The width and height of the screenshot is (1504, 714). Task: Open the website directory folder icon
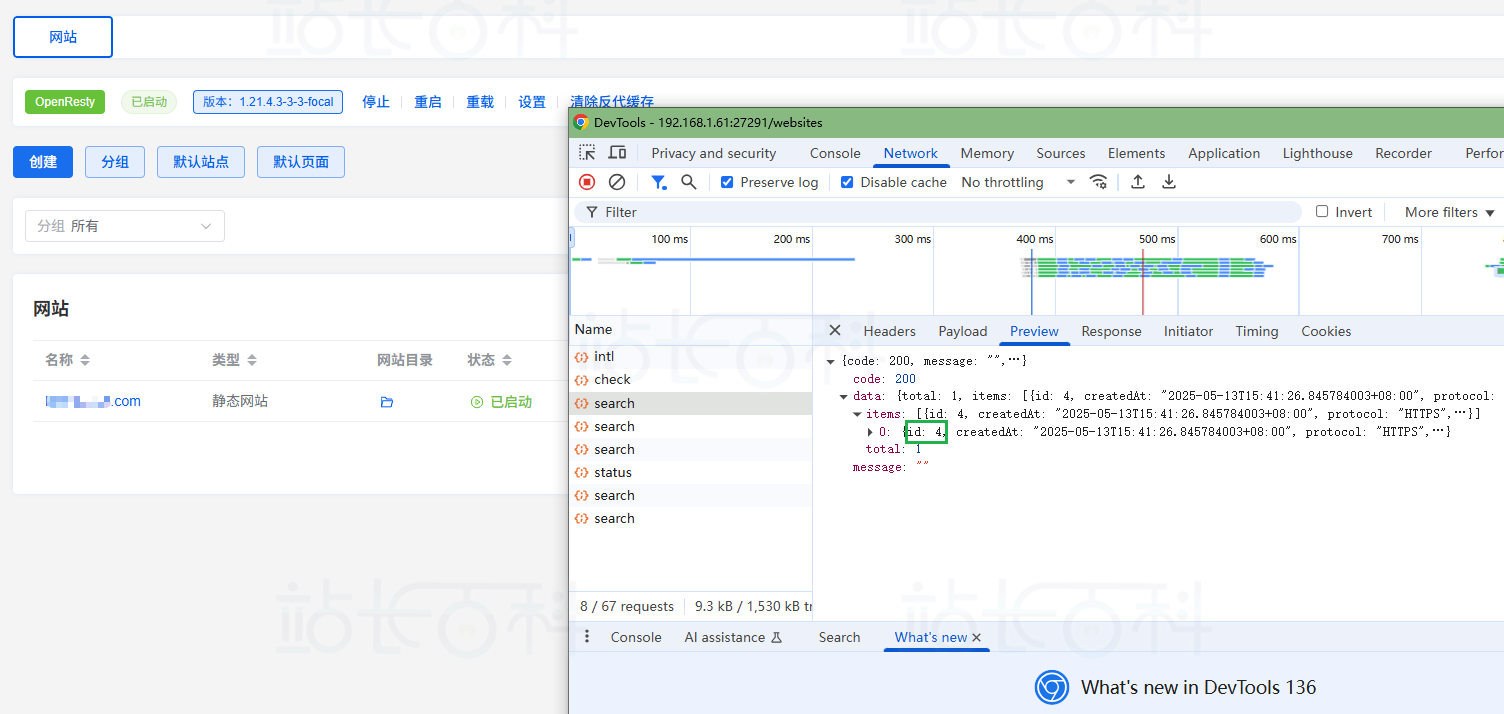387,402
